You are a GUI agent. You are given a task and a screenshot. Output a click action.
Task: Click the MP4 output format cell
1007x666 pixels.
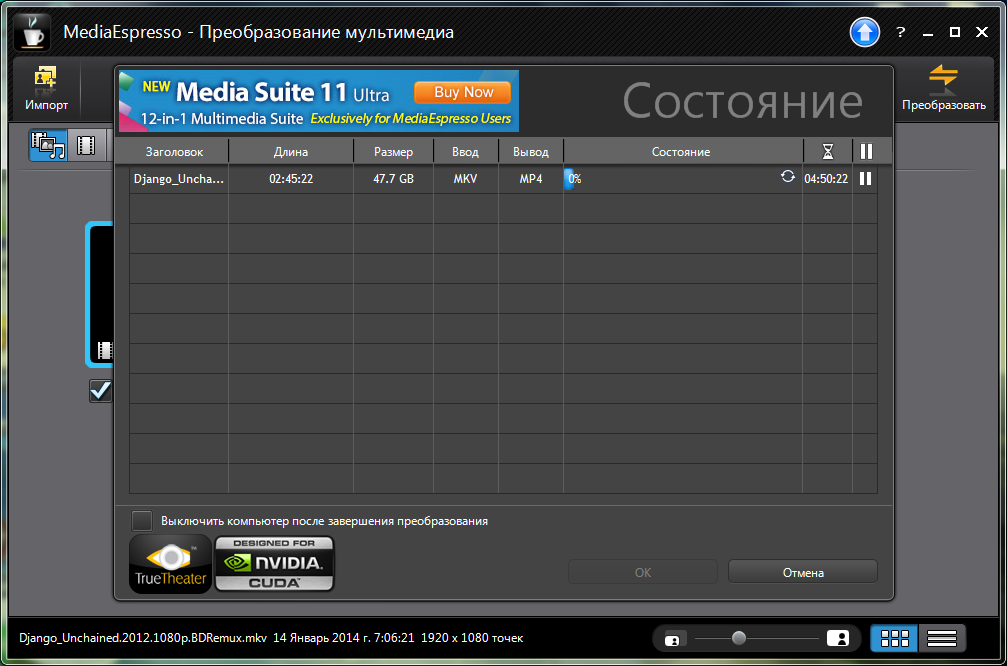coord(531,179)
